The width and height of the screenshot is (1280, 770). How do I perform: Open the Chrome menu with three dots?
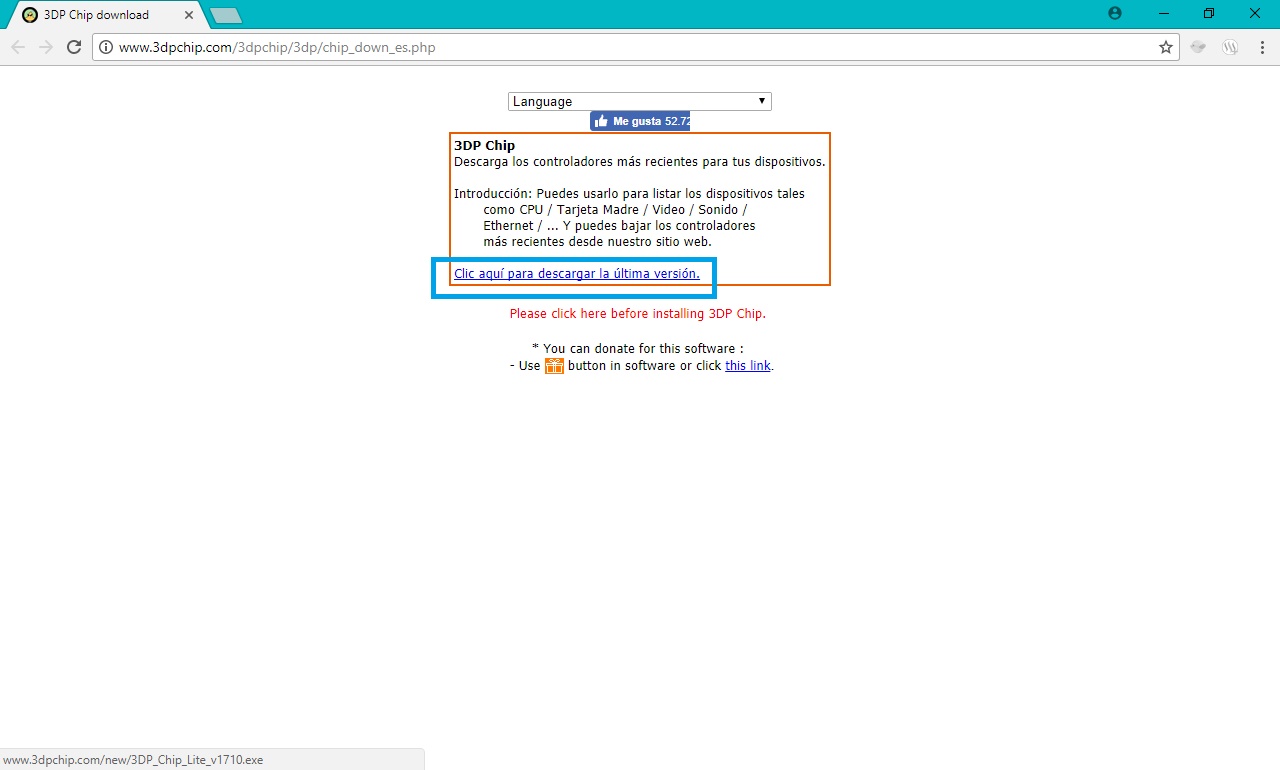click(1261, 47)
